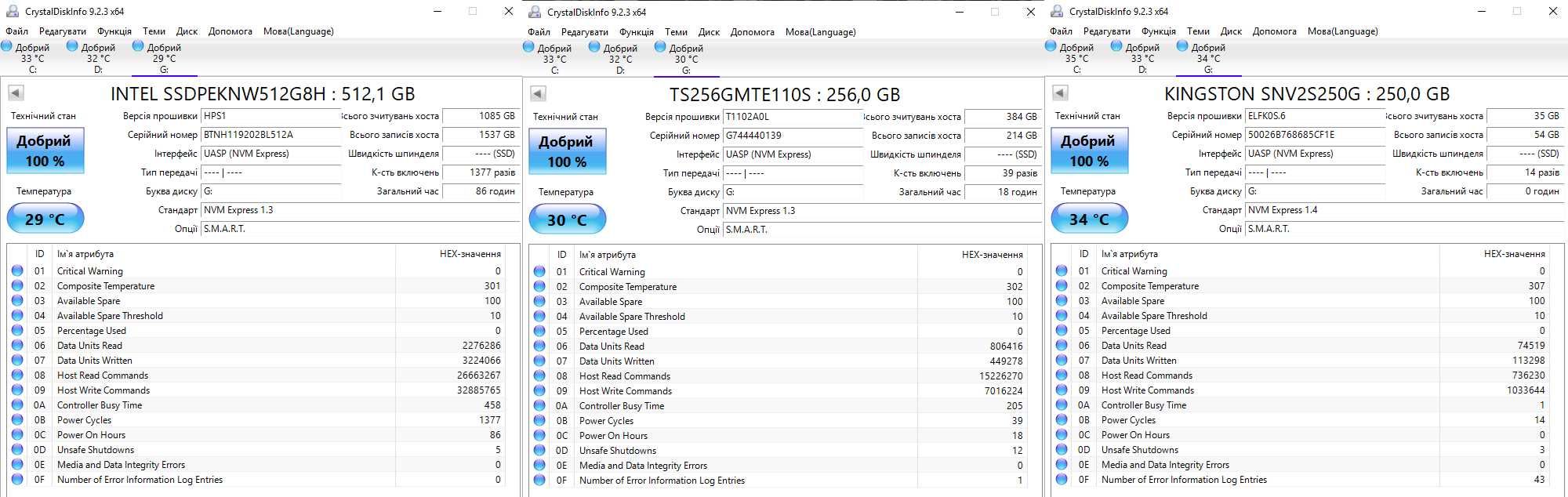1568x497 pixels.
Task: Open Допомога menu in INTEL window
Action: click(230, 31)
